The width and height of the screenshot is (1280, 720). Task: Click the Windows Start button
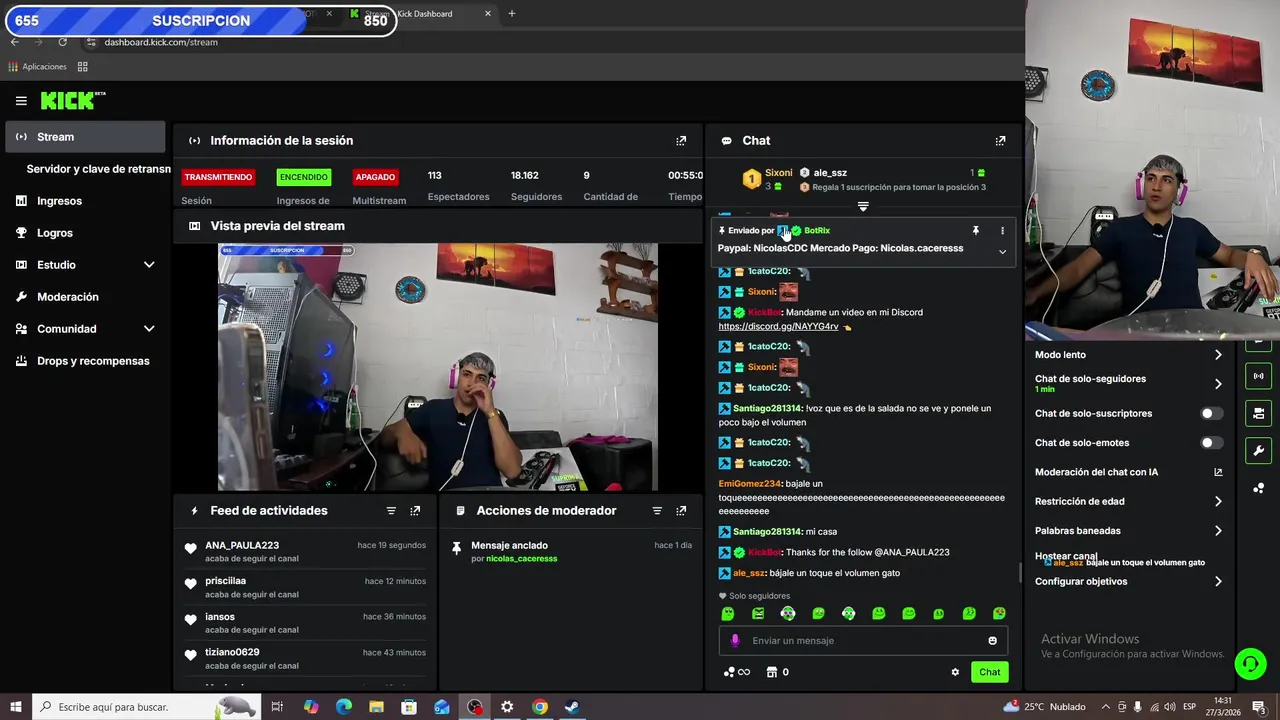coord(15,707)
